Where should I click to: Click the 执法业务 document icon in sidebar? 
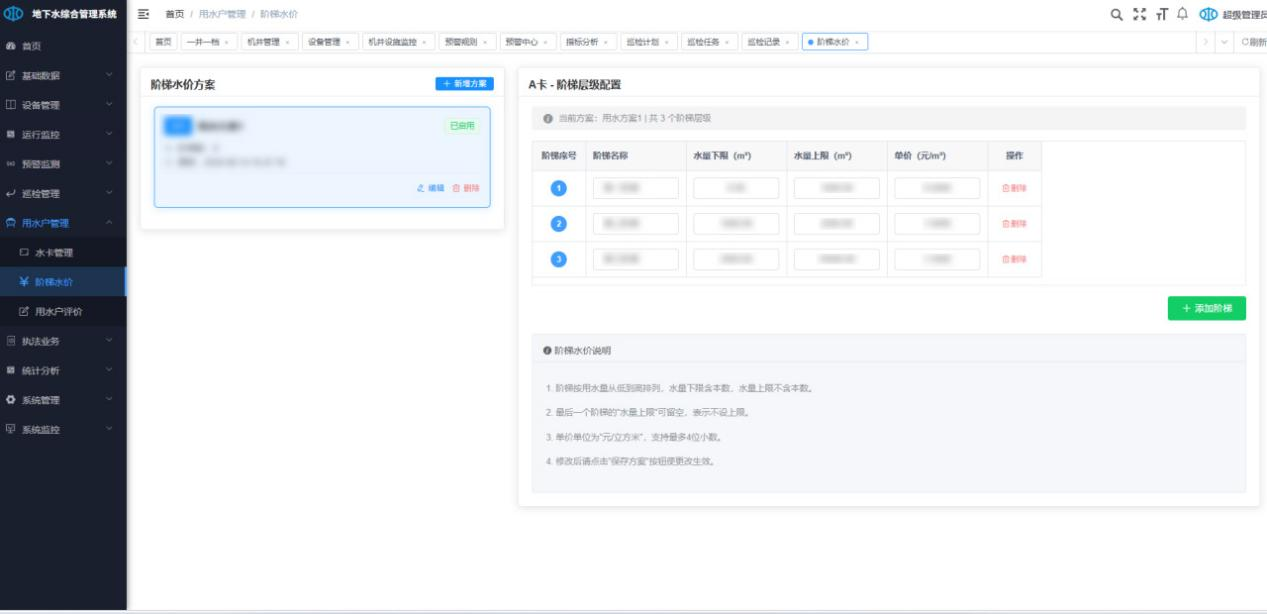[10, 341]
